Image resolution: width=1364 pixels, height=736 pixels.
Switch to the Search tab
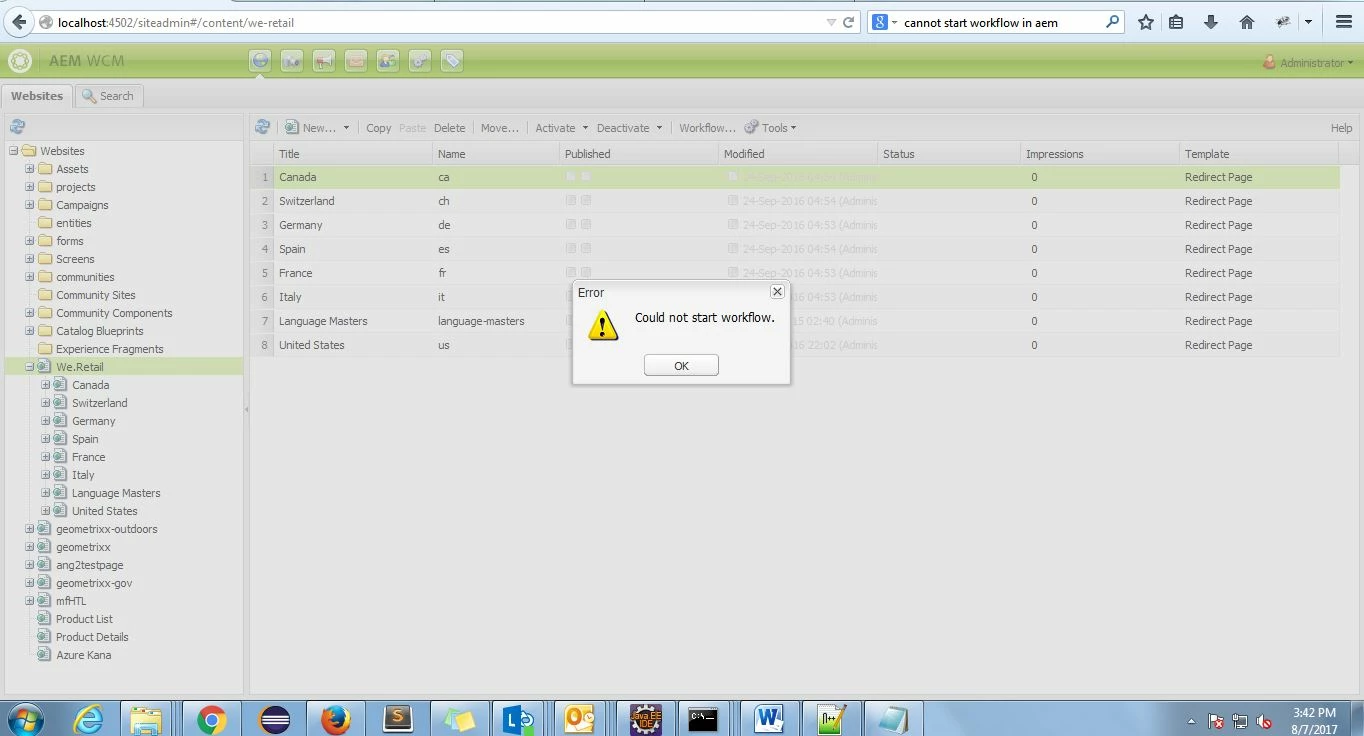[109, 96]
